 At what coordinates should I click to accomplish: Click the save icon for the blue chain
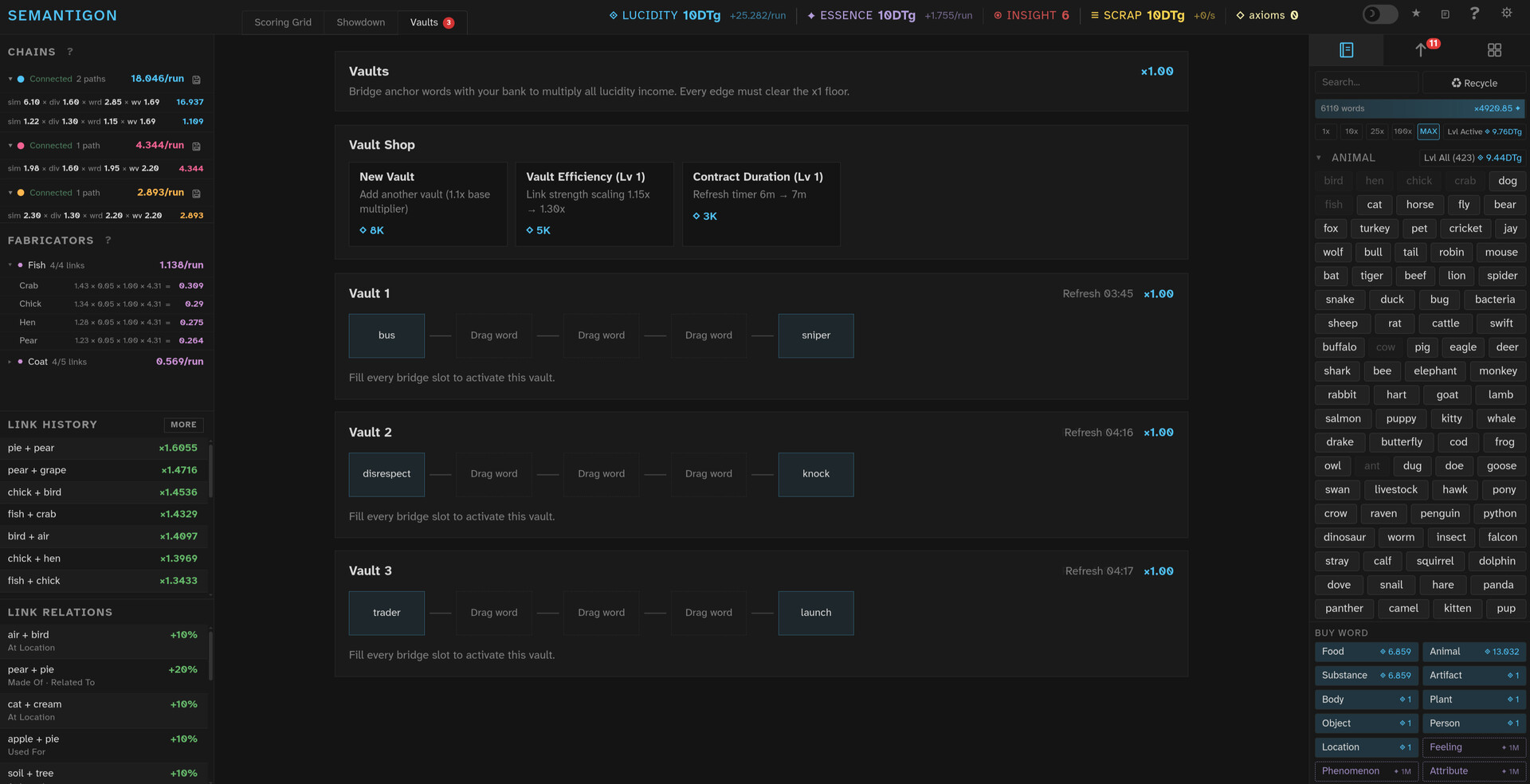tap(197, 80)
